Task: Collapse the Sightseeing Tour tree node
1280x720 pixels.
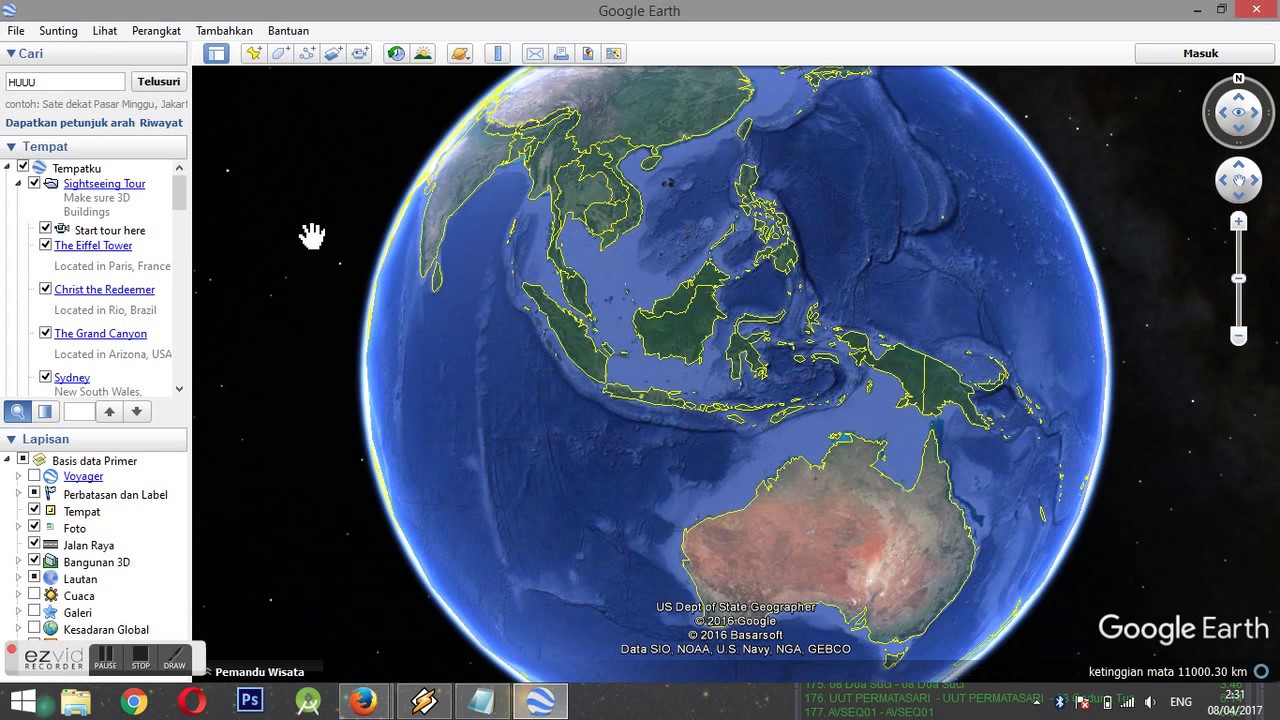Action: click(x=18, y=184)
